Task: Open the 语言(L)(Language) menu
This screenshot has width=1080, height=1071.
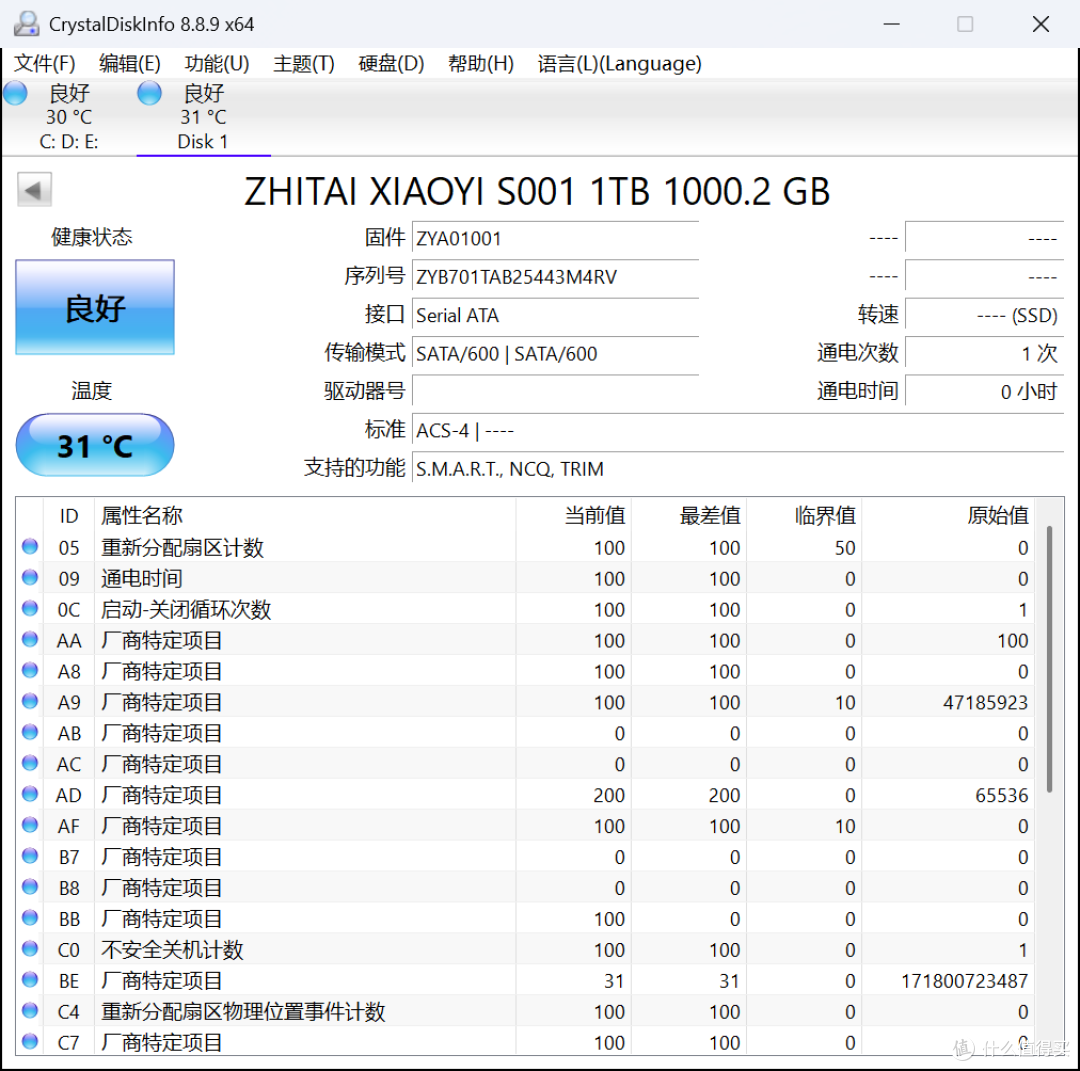Action: [x=619, y=63]
